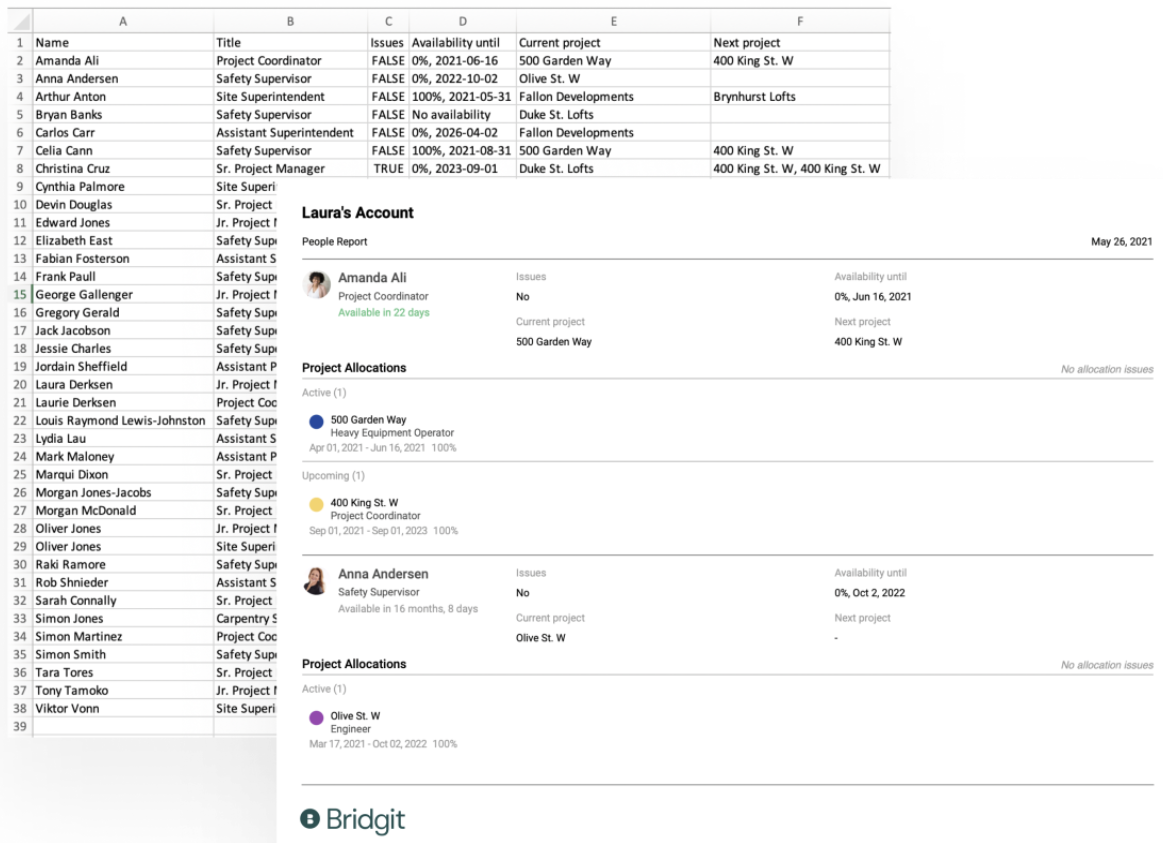Click the 'Engineer' role under Olive St. W
The height and width of the screenshot is (843, 1163).
coord(350,730)
